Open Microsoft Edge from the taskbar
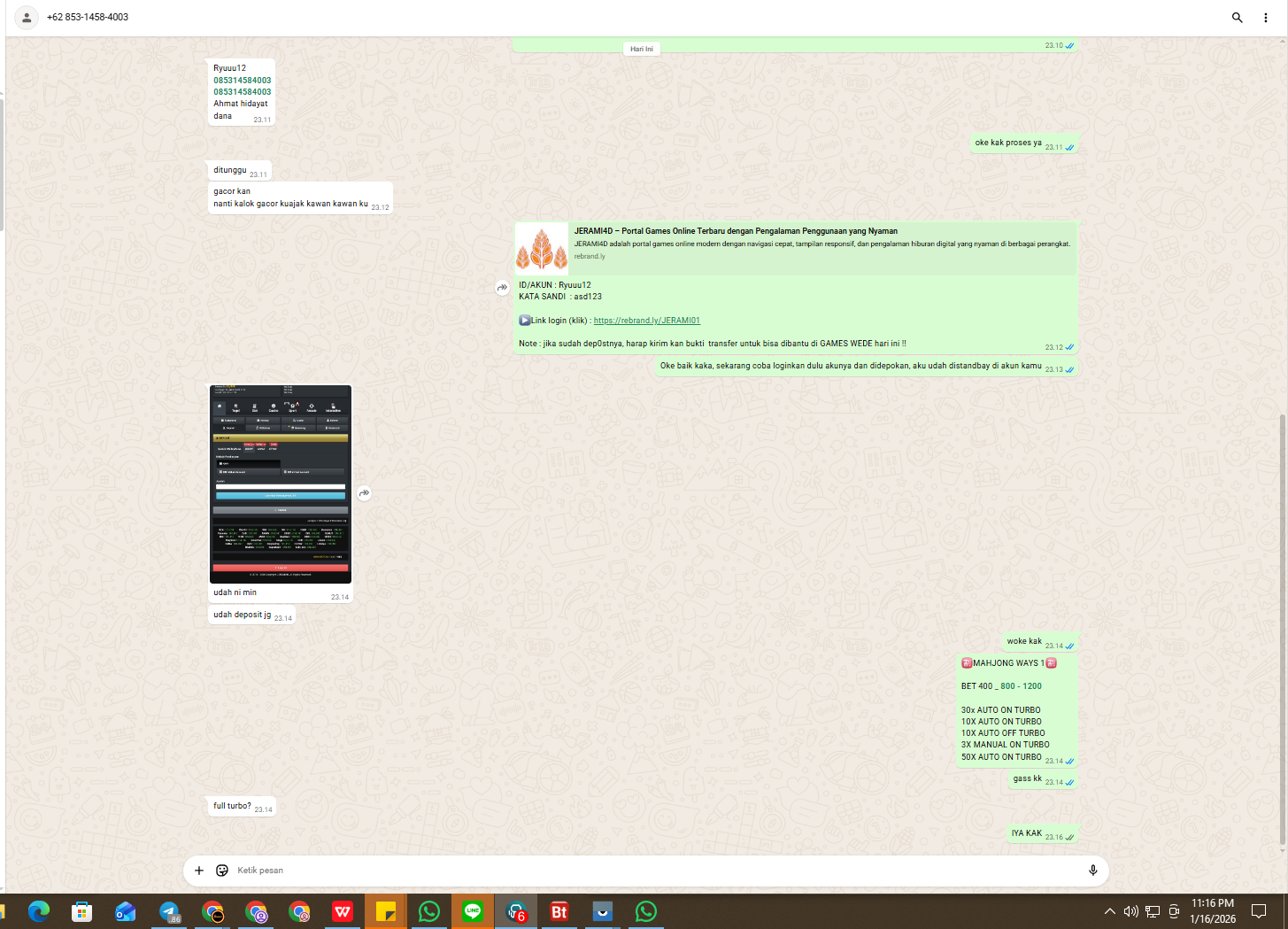Image resolution: width=1288 pixels, height=929 pixels. coord(39,911)
